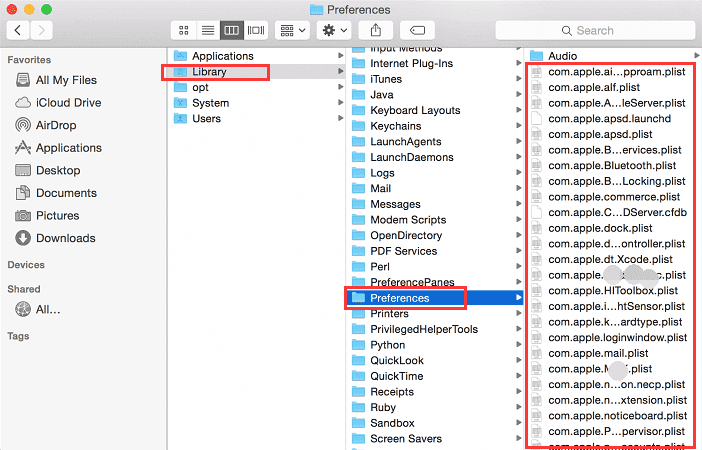Select com.apple.loginwindow.plist file
The width and height of the screenshot is (702, 450).
tap(608, 338)
